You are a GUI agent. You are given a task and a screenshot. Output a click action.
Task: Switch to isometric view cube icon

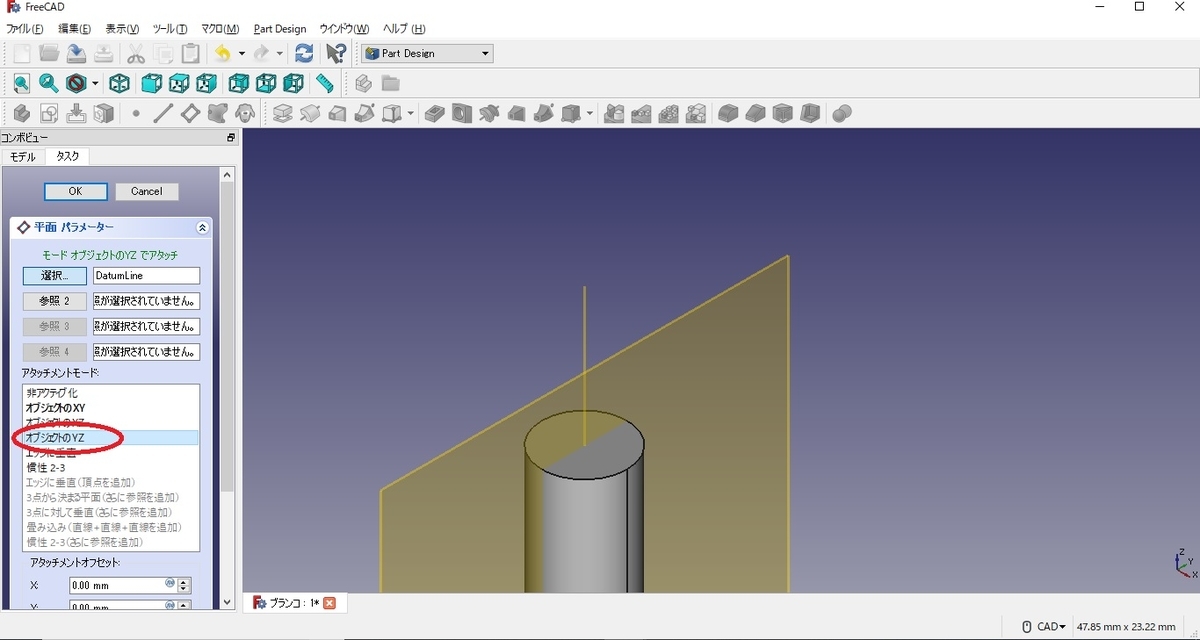[119, 83]
